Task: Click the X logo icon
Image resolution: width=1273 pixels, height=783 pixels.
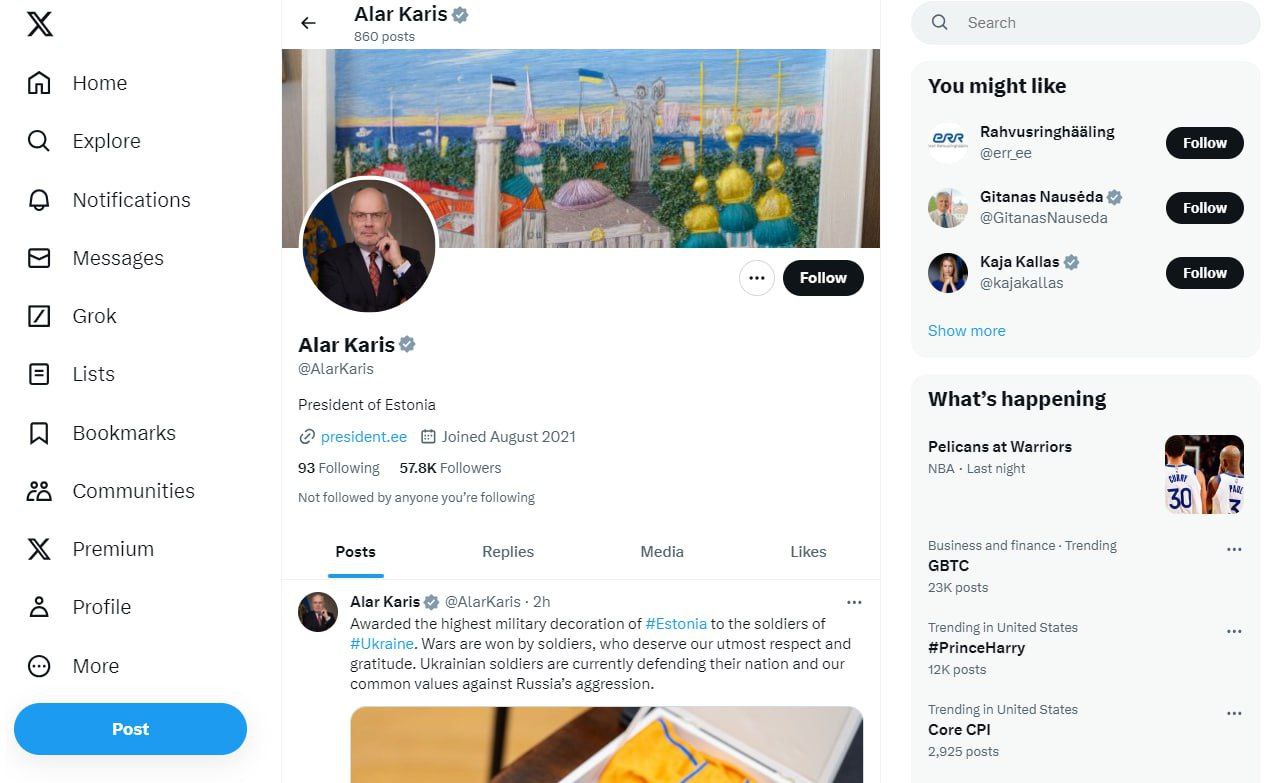Action: [x=40, y=24]
